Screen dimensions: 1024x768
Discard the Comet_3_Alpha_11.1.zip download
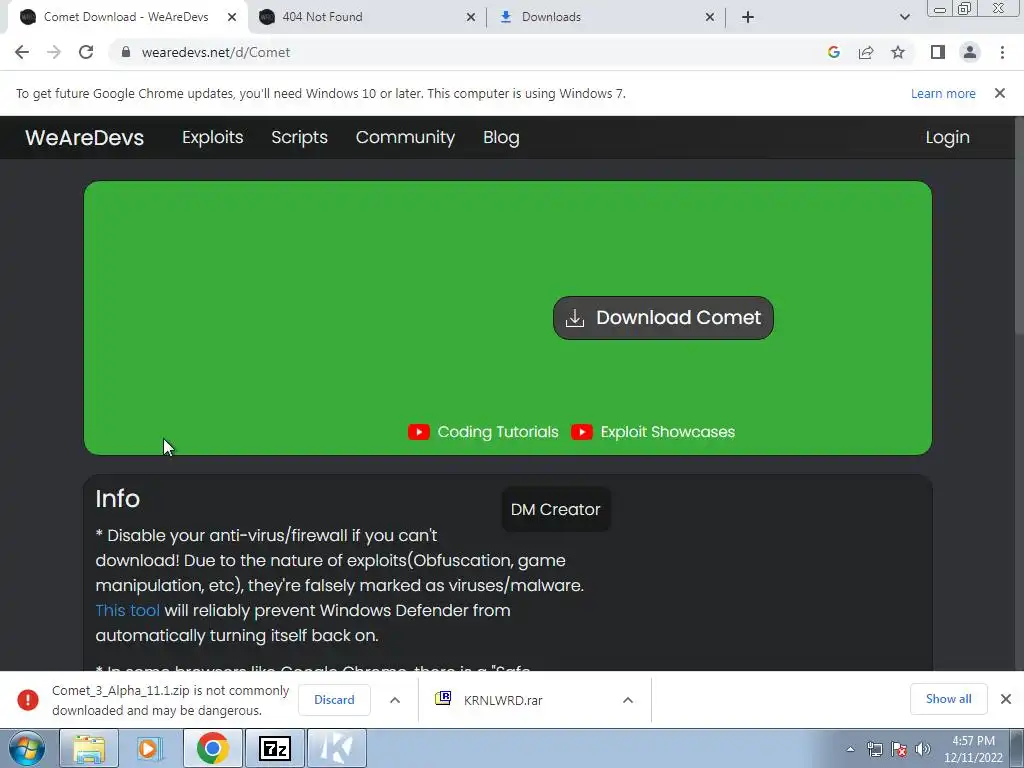click(334, 699)
